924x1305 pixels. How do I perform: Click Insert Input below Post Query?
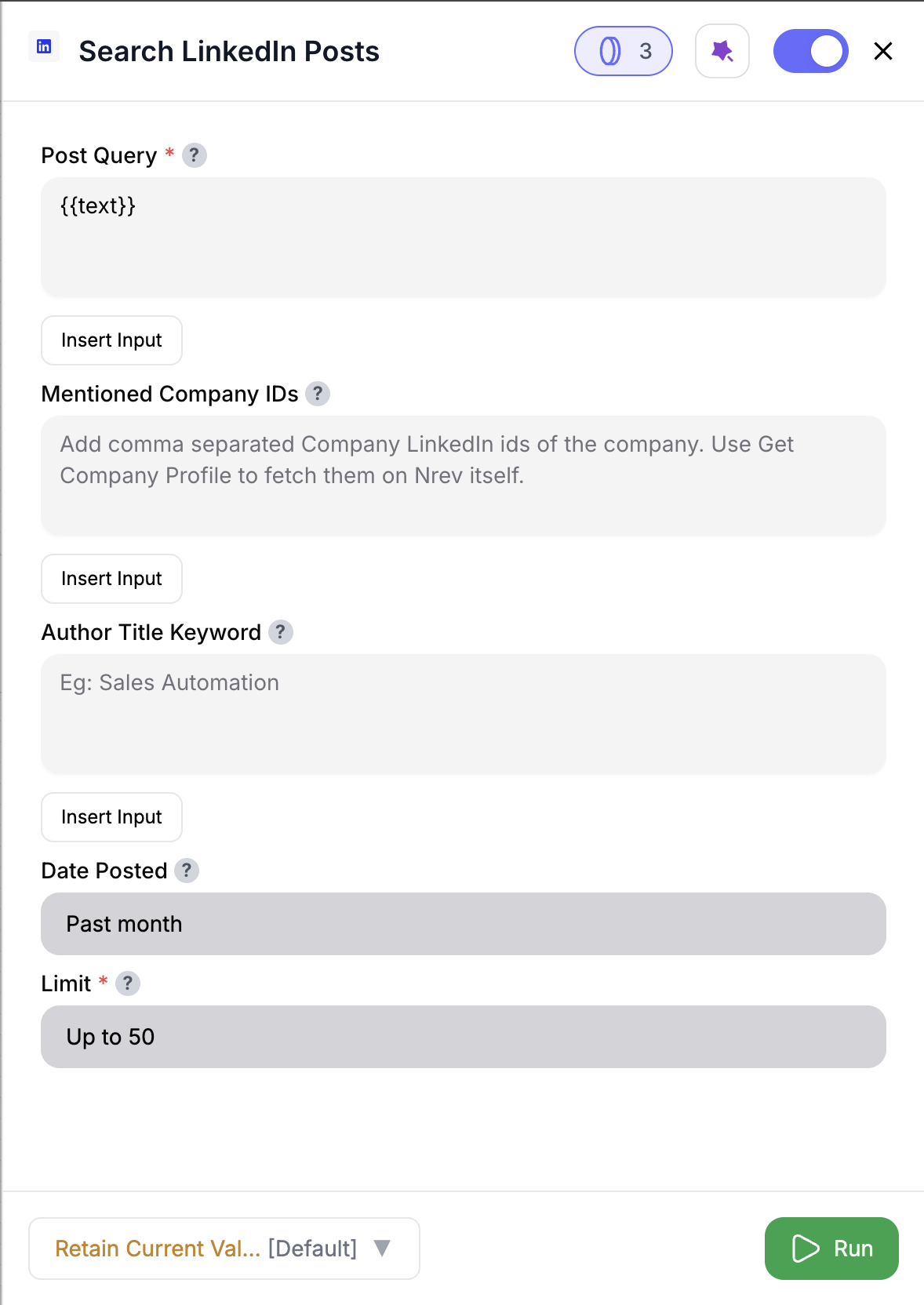click(111, 340)
